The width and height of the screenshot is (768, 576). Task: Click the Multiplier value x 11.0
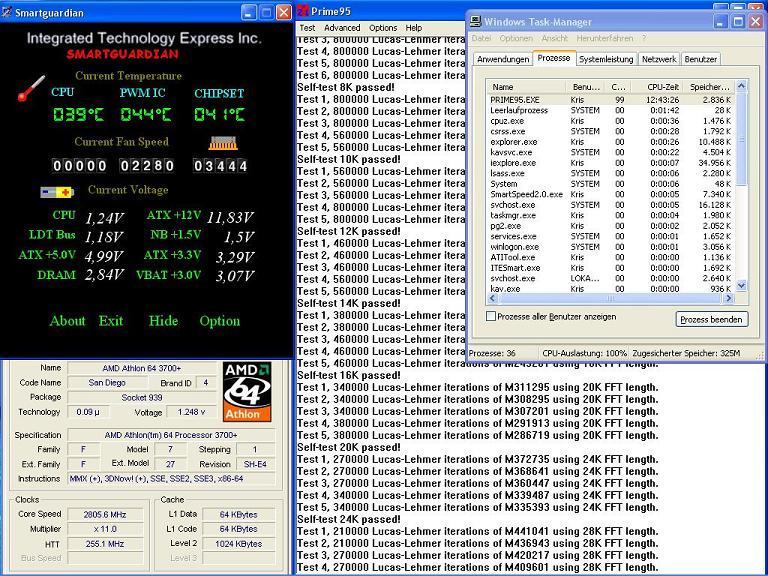105,529
